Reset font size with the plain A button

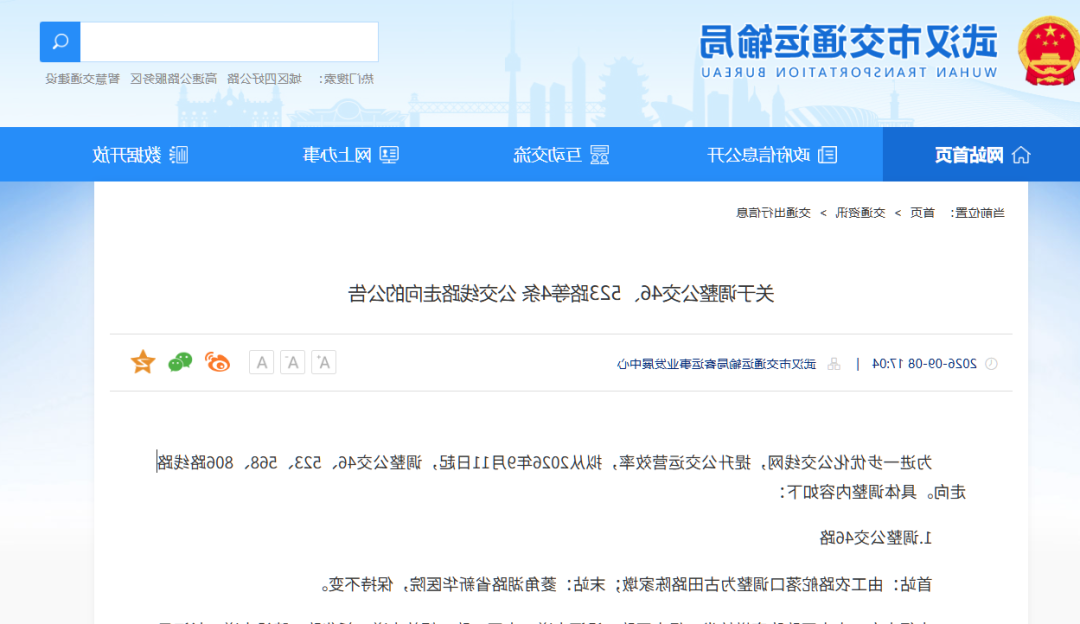click(262, 362)
